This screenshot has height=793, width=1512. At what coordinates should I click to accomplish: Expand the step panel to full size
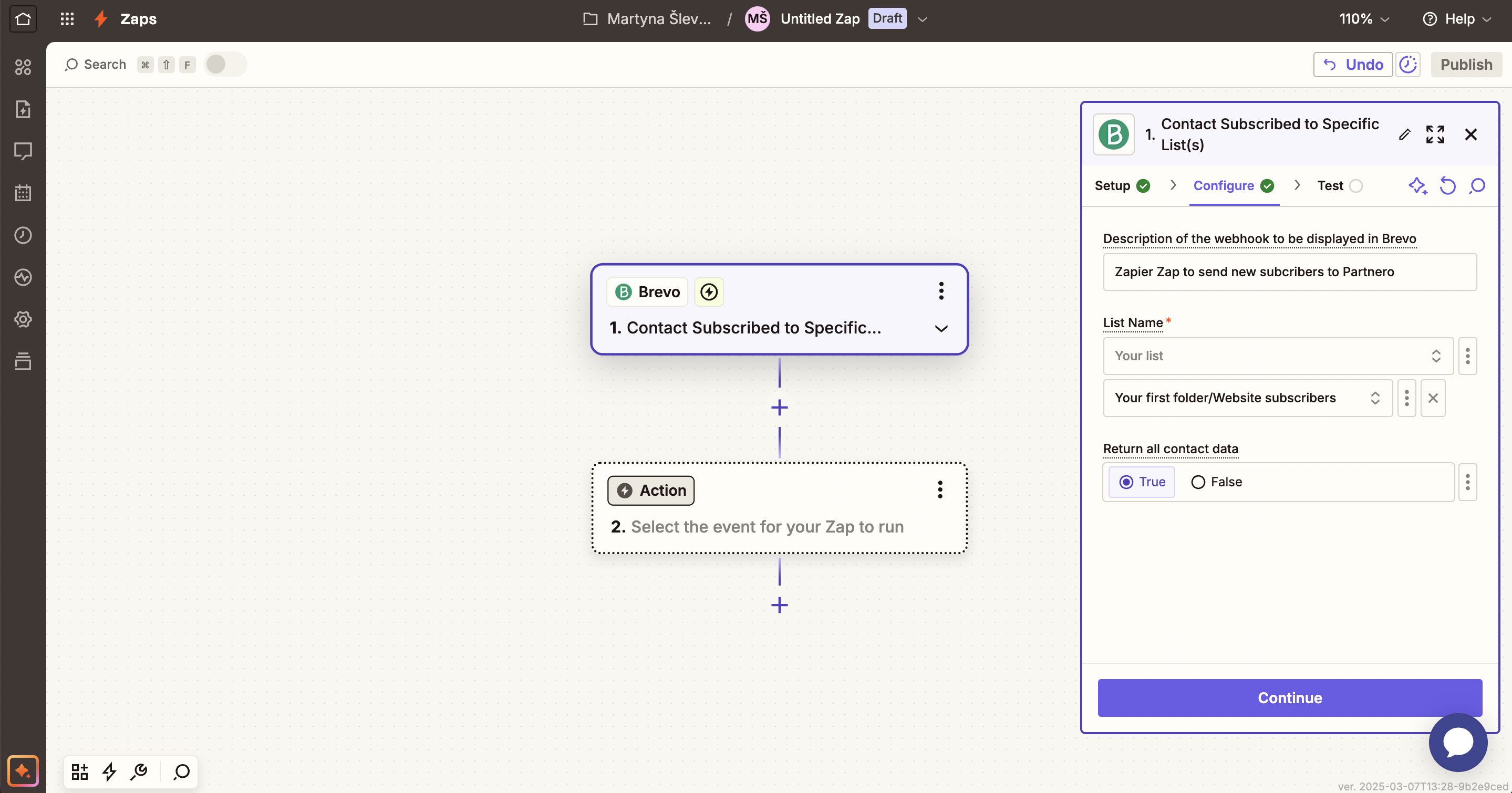point(1435,134)
